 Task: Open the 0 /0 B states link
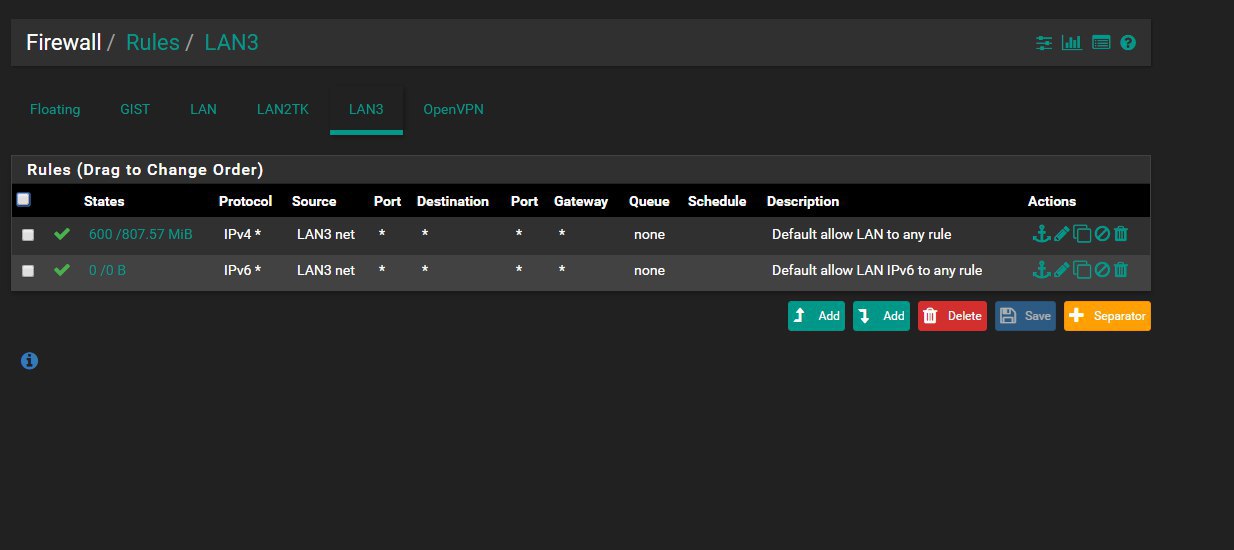pos(107,270)
